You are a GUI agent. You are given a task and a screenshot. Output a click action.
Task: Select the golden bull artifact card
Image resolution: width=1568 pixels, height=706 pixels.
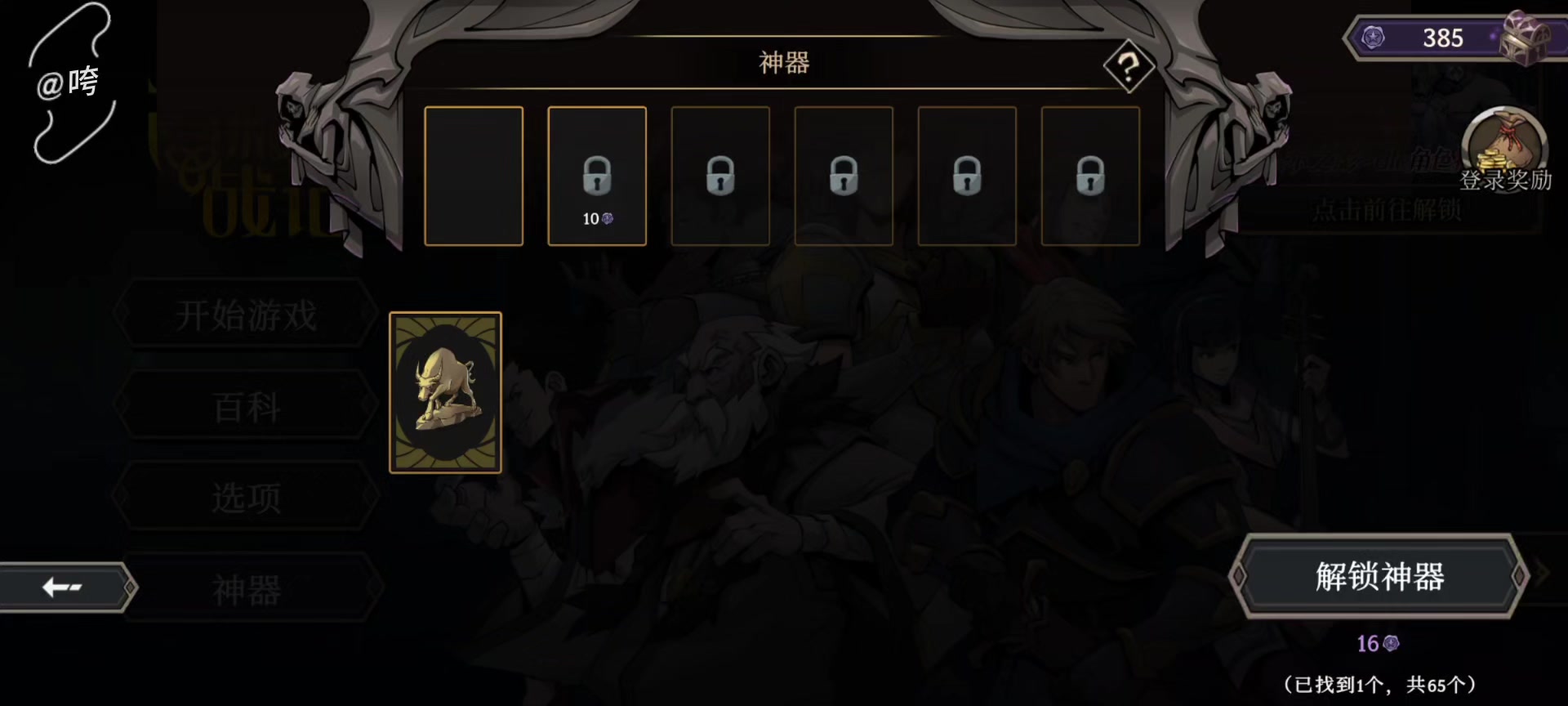(x=446, y=392)
